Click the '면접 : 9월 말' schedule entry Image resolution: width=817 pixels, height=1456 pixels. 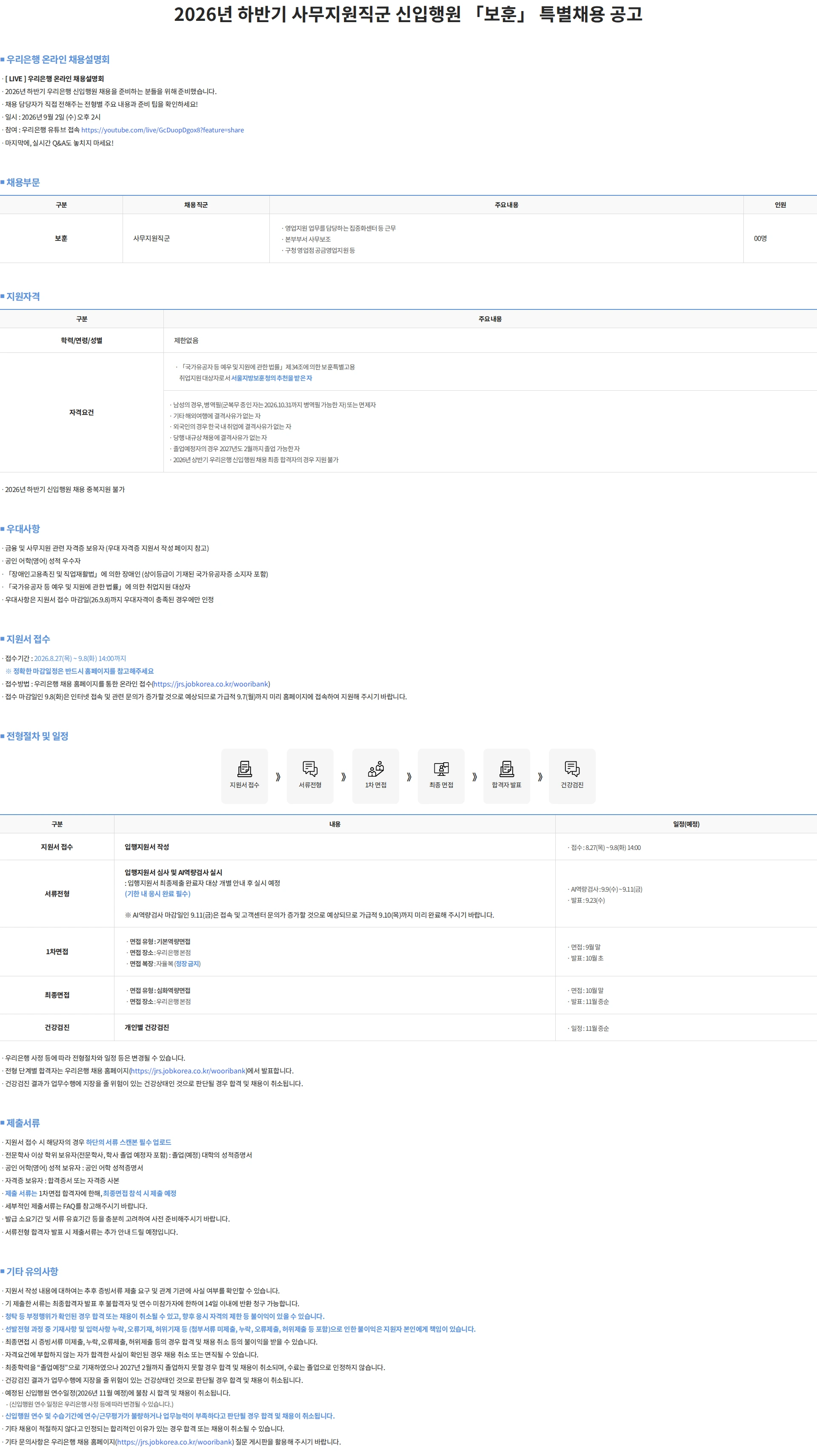(586, 947)
